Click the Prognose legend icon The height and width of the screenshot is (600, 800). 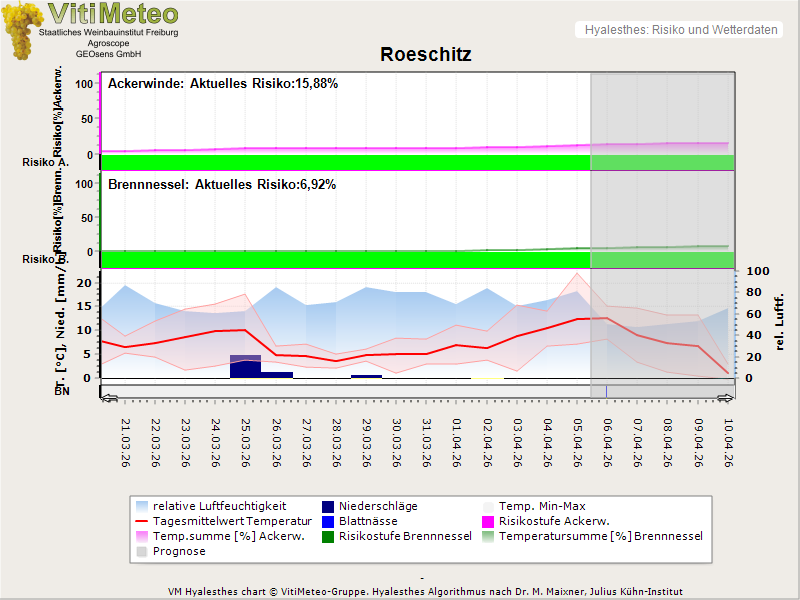coord(141,551)
